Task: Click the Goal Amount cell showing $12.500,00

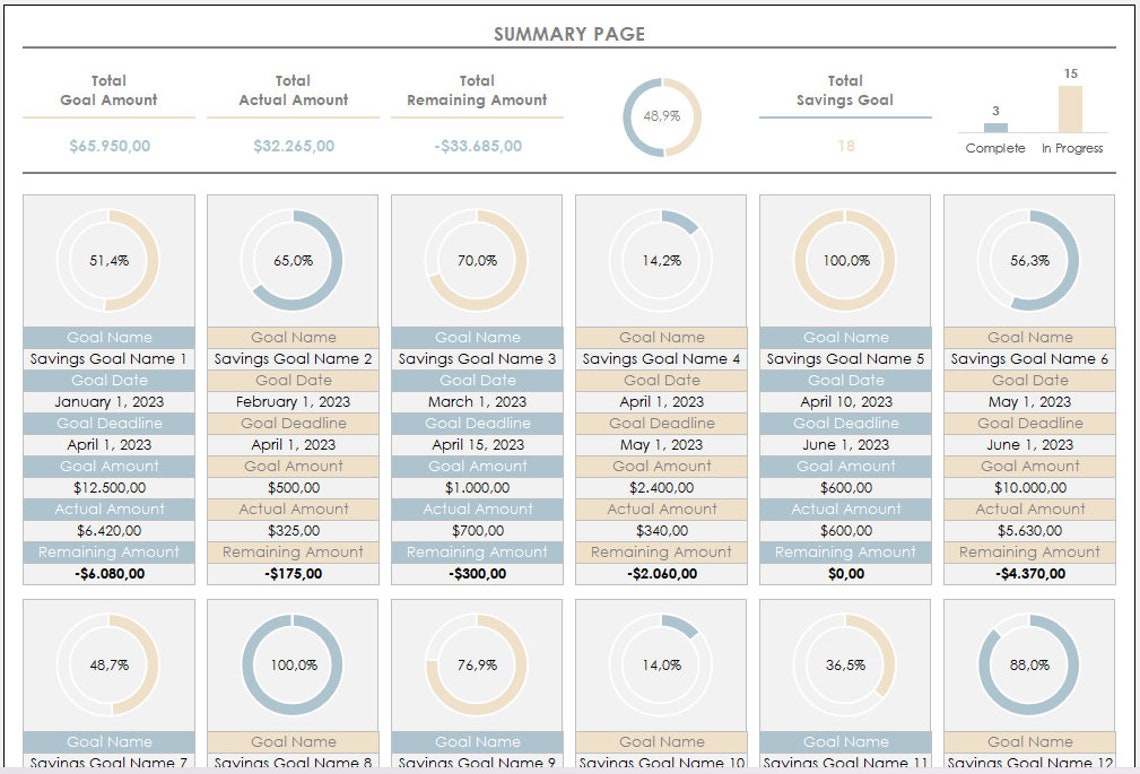Action: tap(109, 488)
